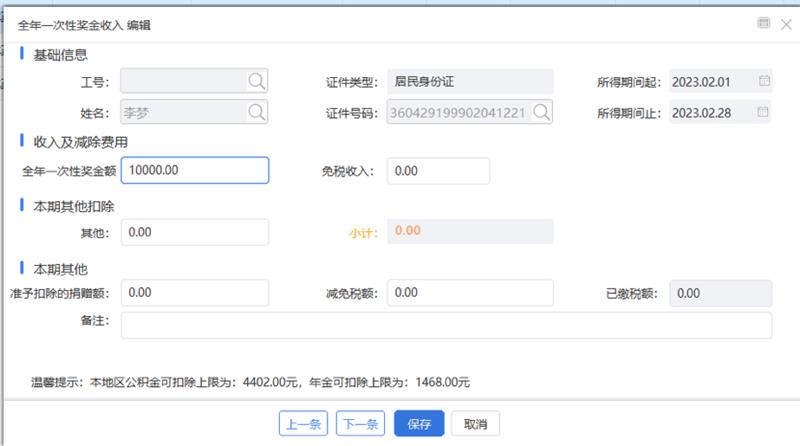
Task: Go to previous record with 上一条
Action: [x=303, y=424]
